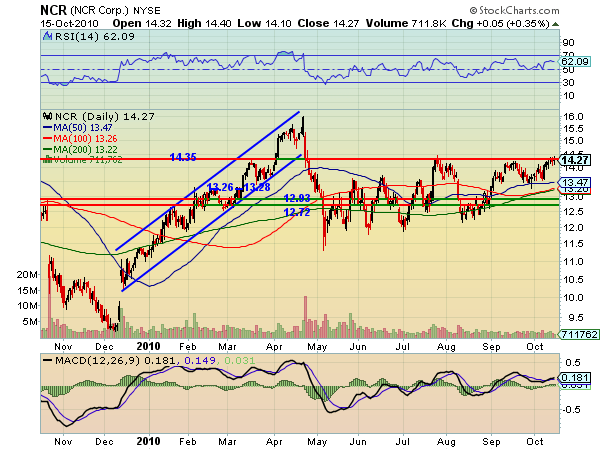Click the RSI indicator chart icon

coord(47,36)
